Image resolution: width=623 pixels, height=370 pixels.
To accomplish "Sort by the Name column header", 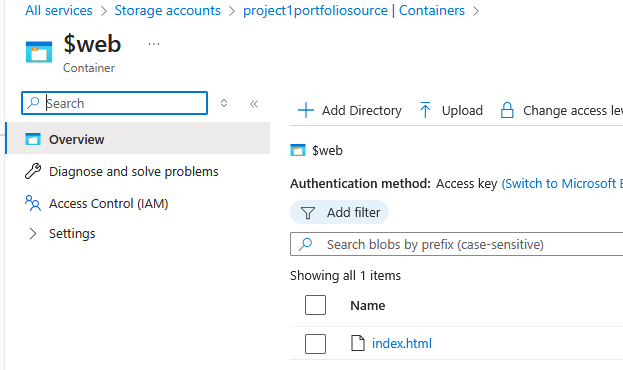I will (x=368, y=305).
